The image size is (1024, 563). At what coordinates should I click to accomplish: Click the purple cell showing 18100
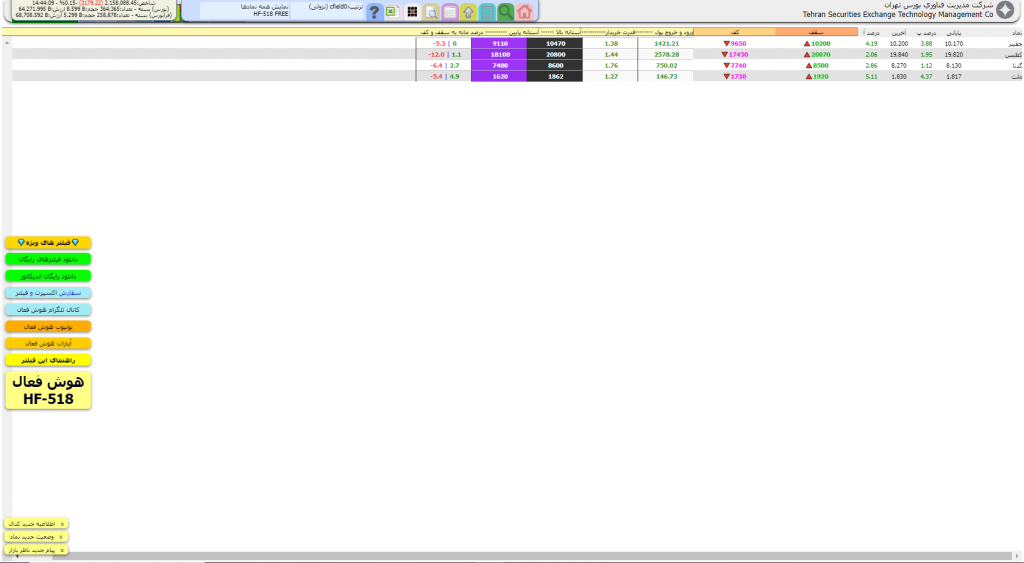click(x=499, y=55)
